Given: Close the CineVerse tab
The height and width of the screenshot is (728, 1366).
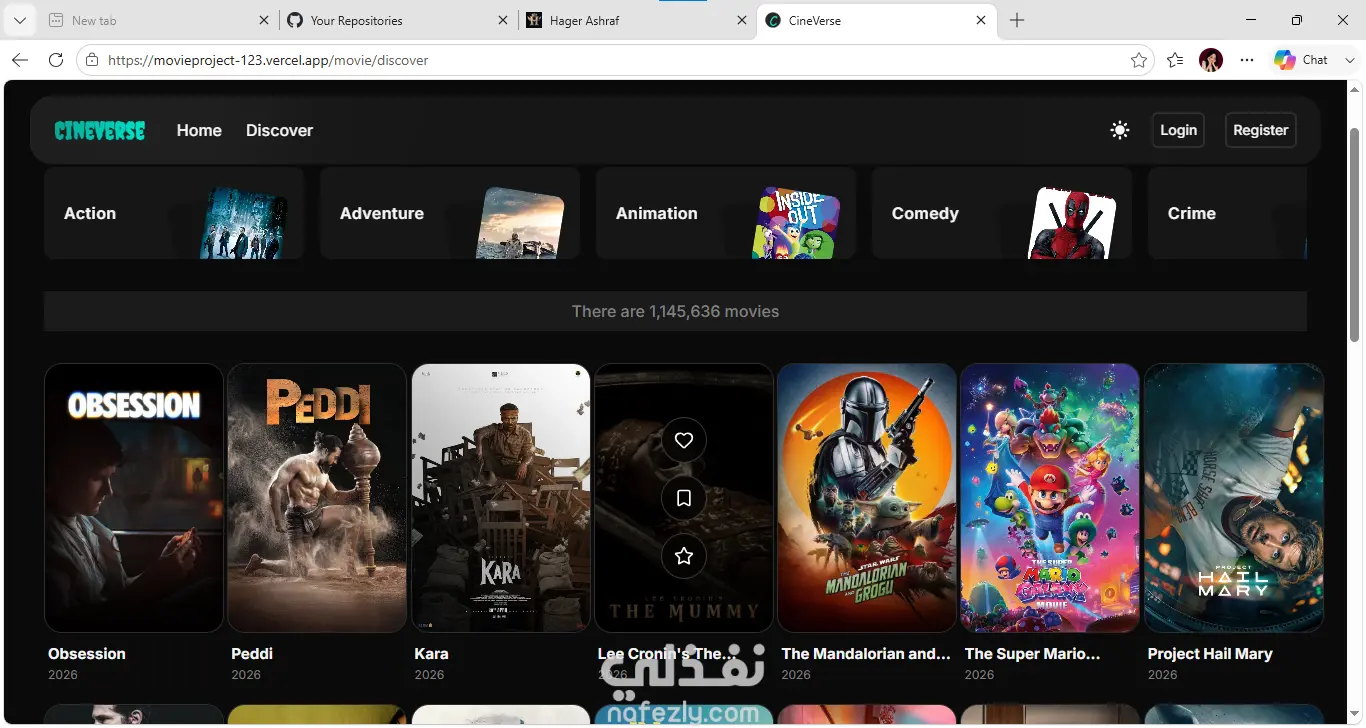Looking at the screenshot, I should pos(981,20).
